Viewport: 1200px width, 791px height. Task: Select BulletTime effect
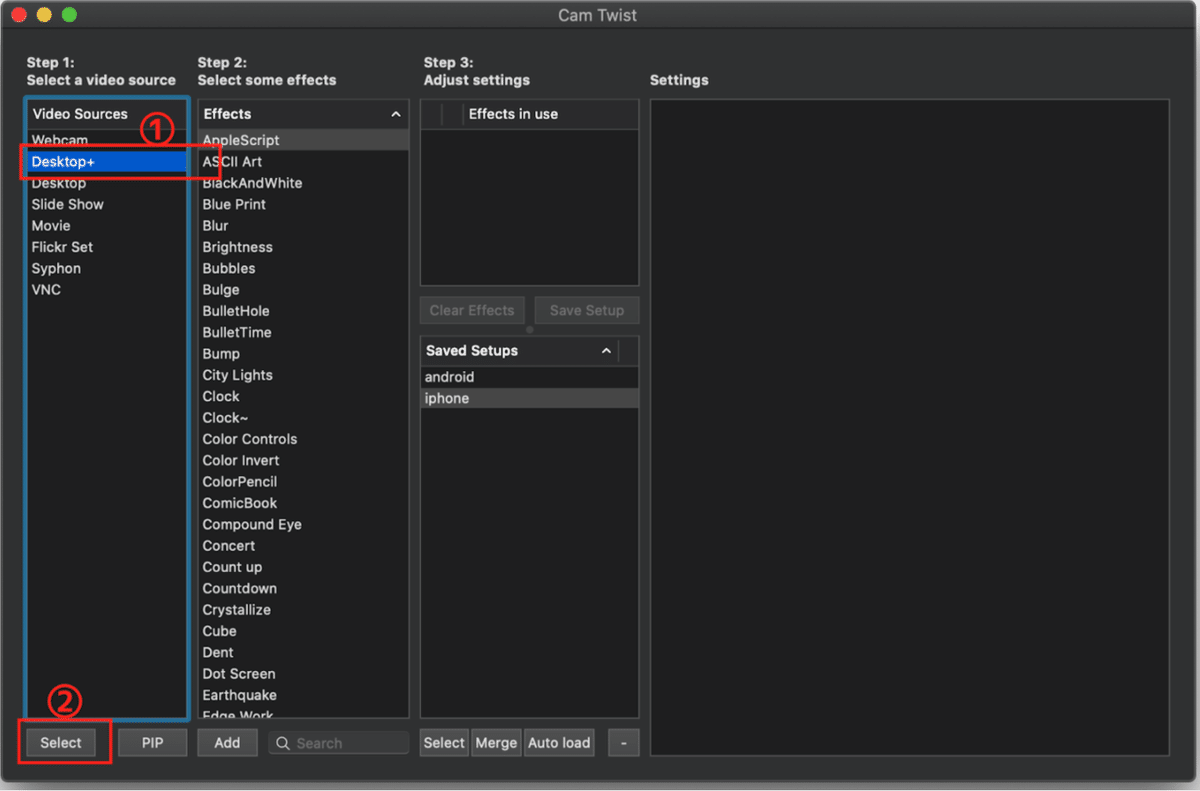point(303,332)
